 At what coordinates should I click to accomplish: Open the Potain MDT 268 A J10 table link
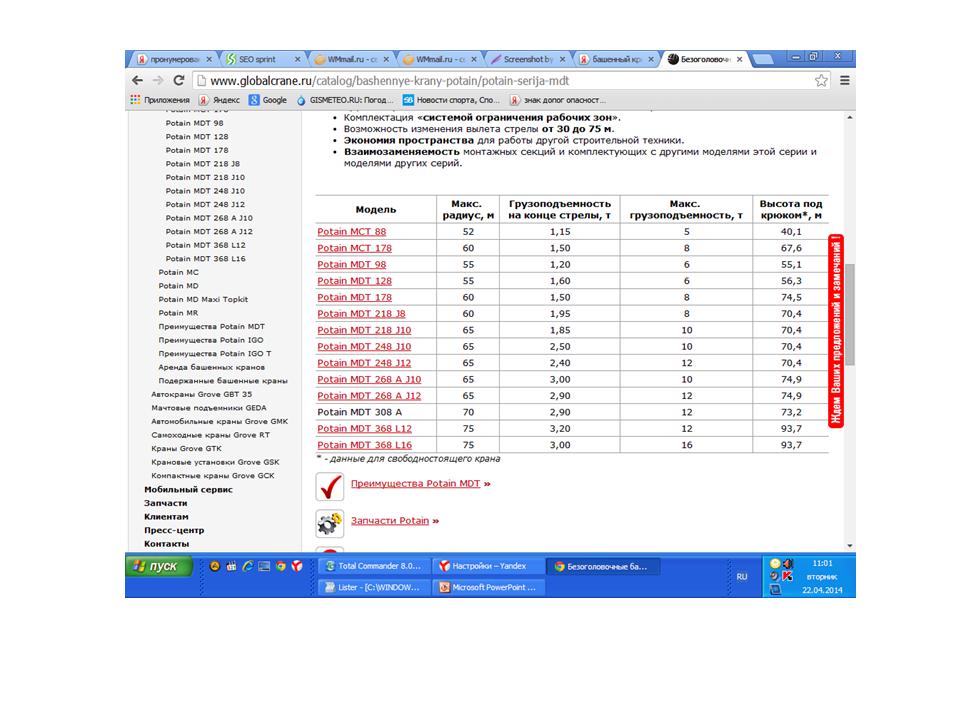point(369,380)
